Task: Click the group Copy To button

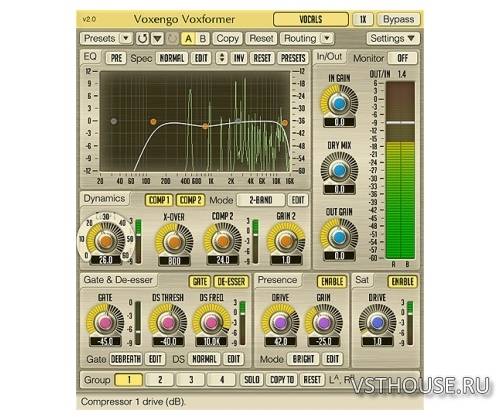Action: tap(282, 380)
